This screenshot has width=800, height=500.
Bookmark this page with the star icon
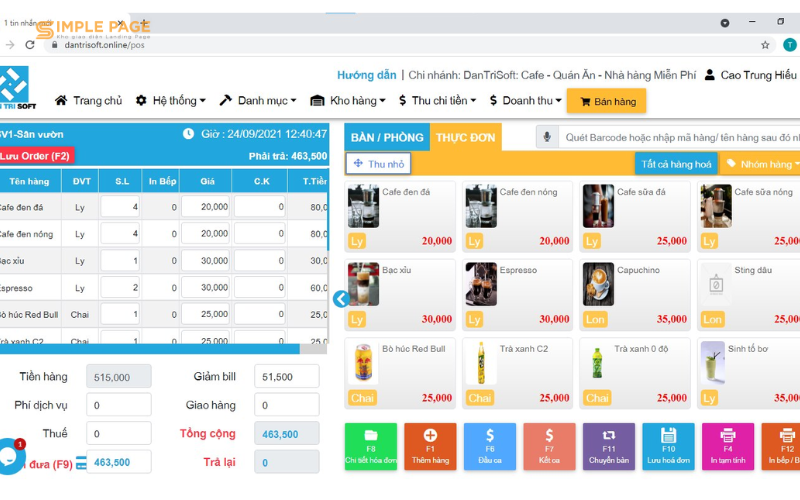765,45
